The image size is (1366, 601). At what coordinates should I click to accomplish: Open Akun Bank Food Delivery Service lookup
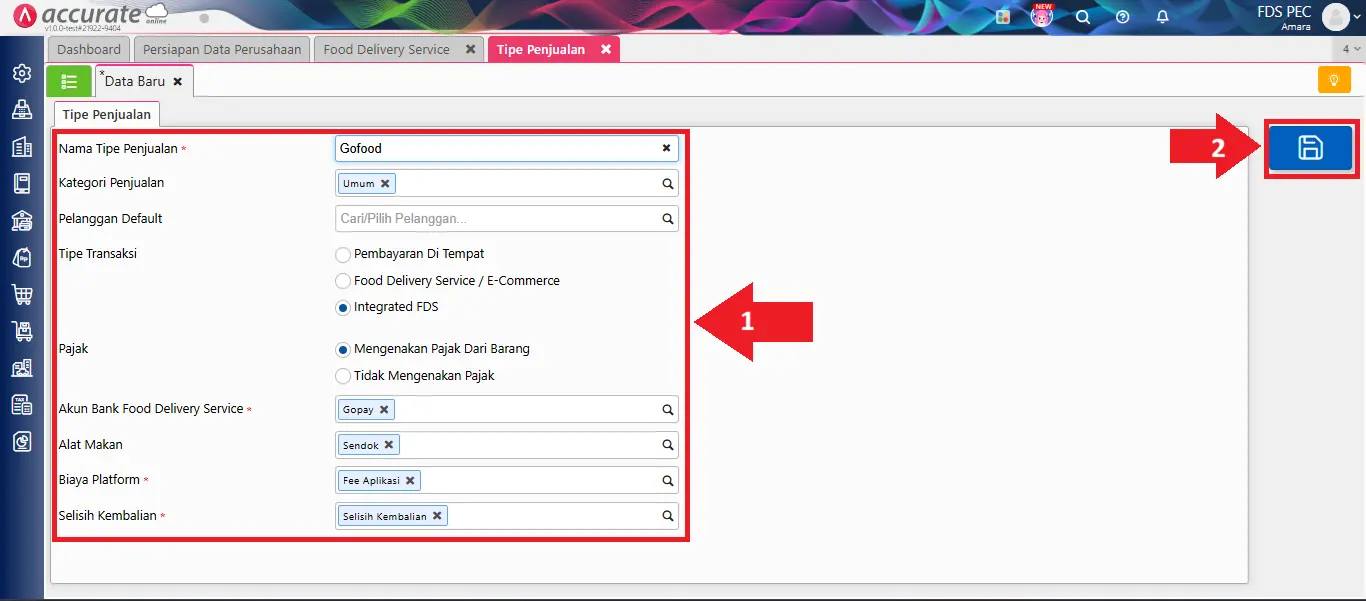click(667, 410)
